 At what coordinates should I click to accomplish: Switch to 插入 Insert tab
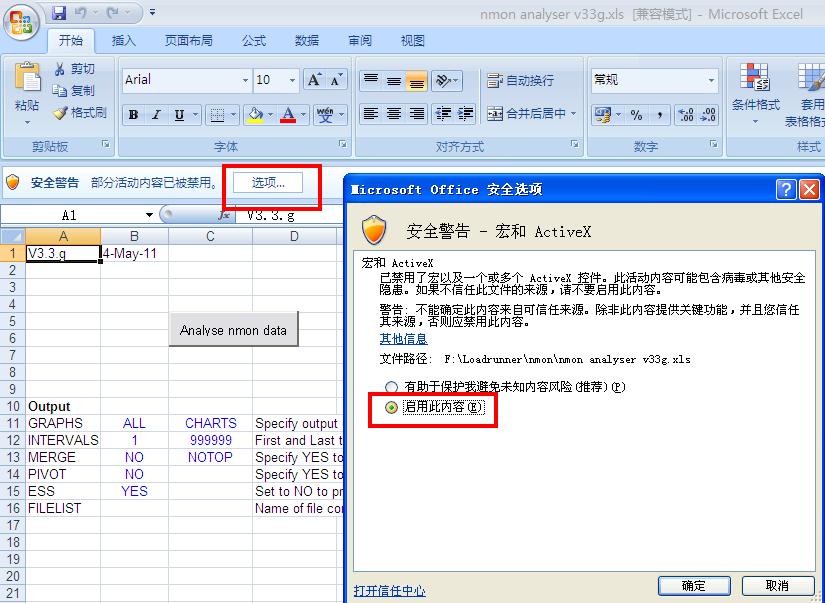click(x=124, y=41)
